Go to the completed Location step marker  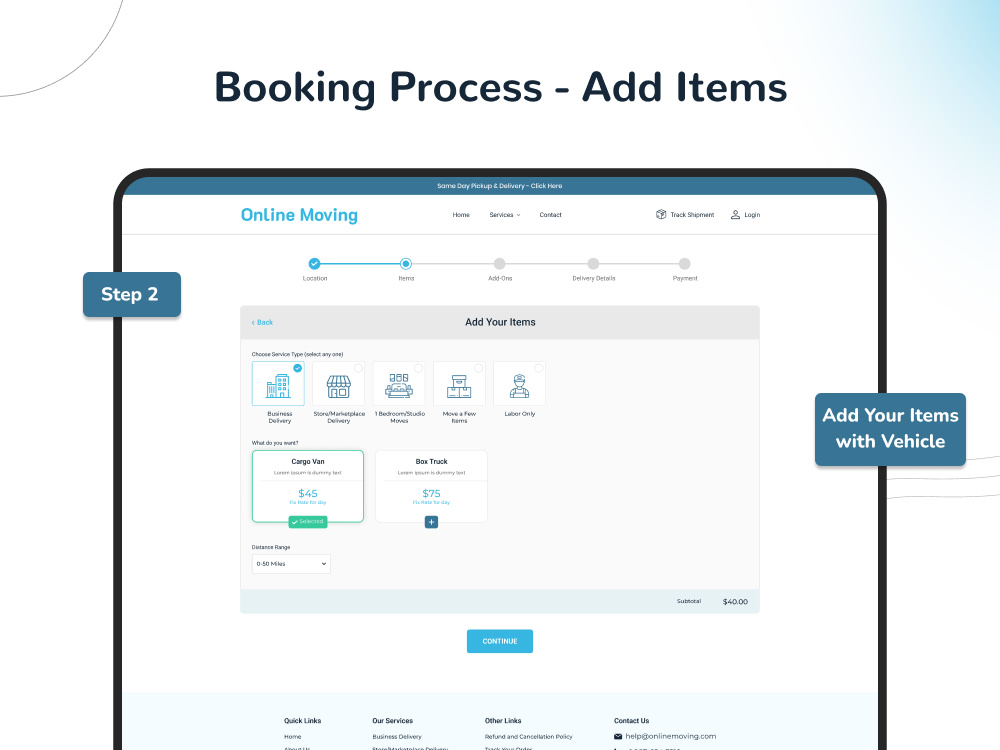click(x=314, y=263)
